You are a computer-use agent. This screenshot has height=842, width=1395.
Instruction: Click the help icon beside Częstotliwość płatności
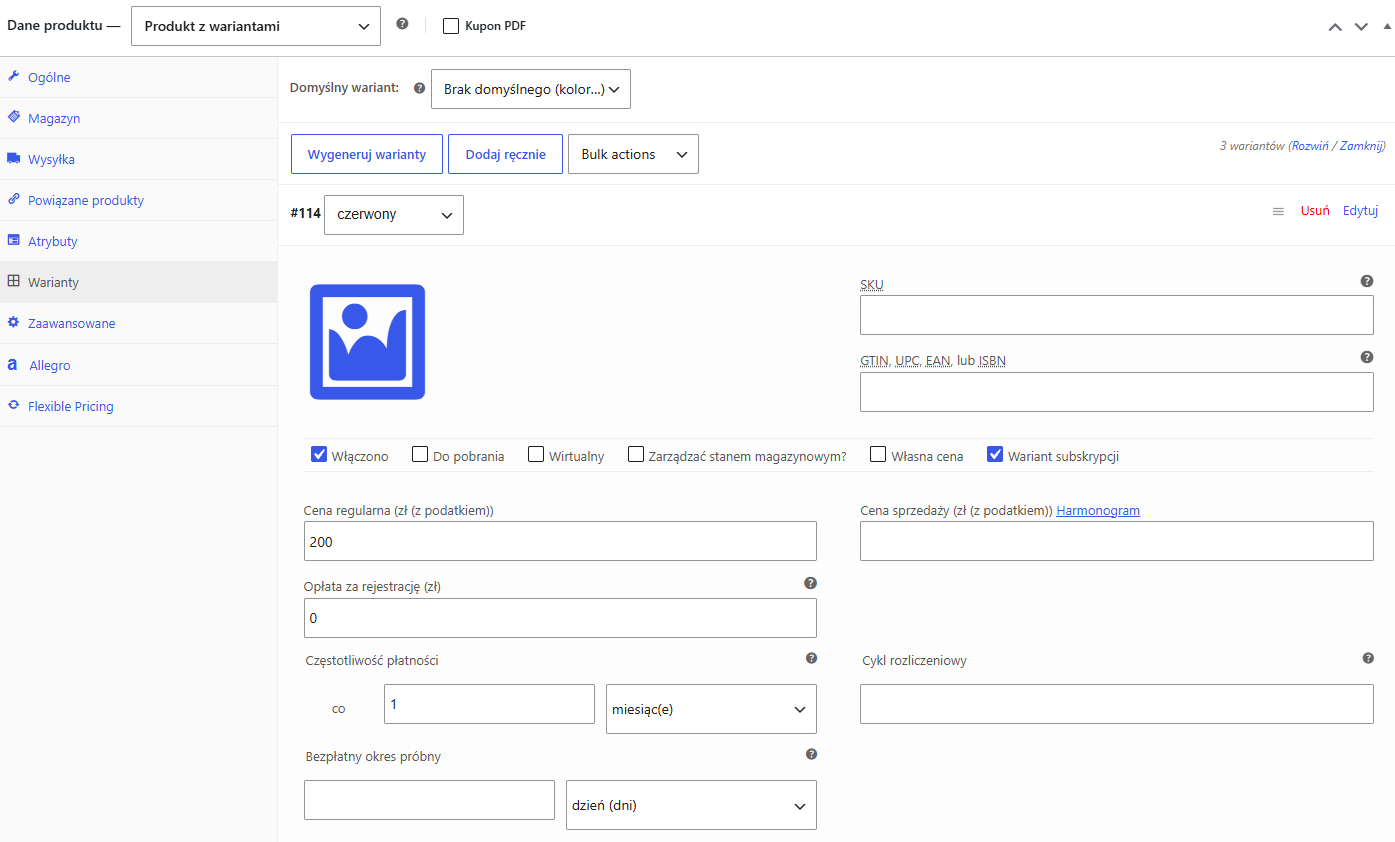coord(811,658)
